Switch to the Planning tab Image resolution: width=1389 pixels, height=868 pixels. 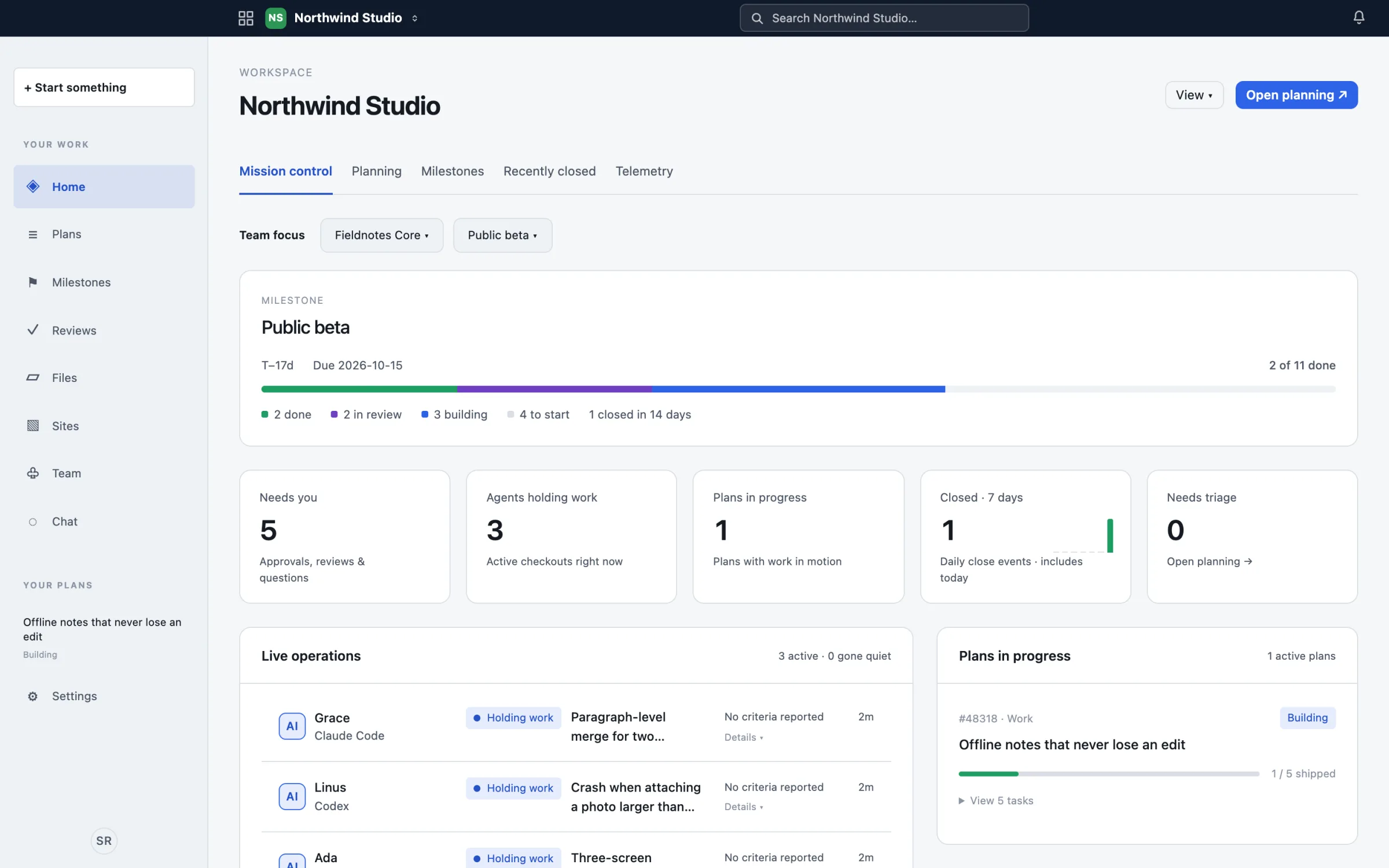(377, 171)
